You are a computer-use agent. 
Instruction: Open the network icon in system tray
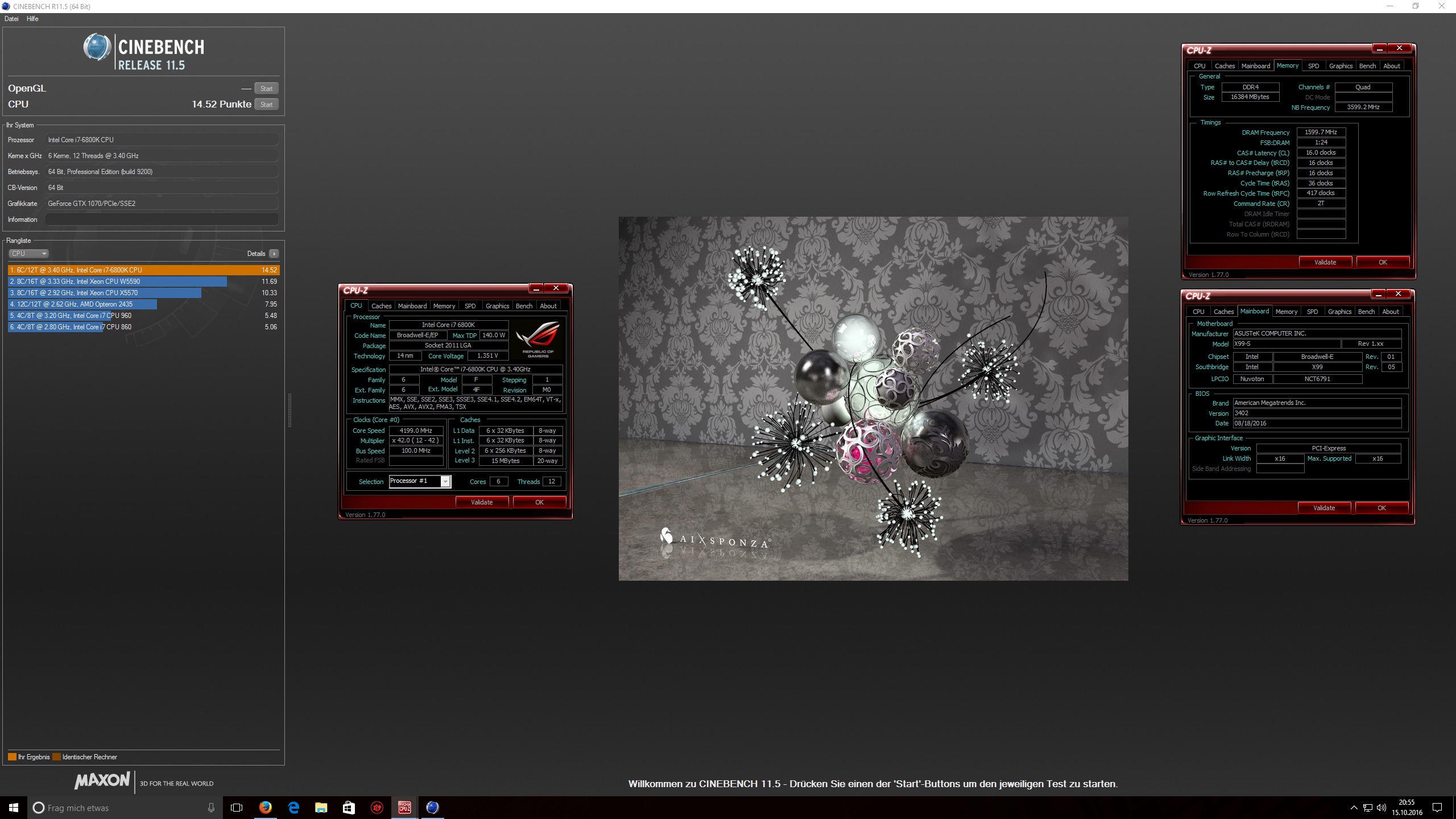coord(1368,808)
